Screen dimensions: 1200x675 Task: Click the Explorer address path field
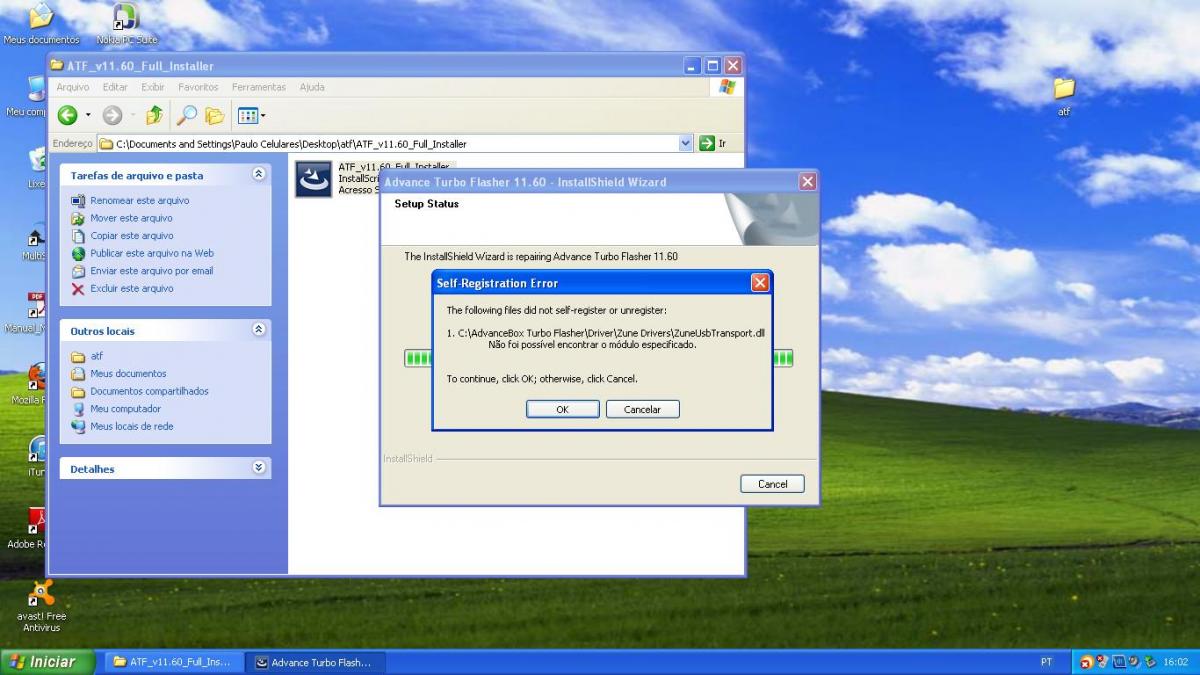(395, 144)
